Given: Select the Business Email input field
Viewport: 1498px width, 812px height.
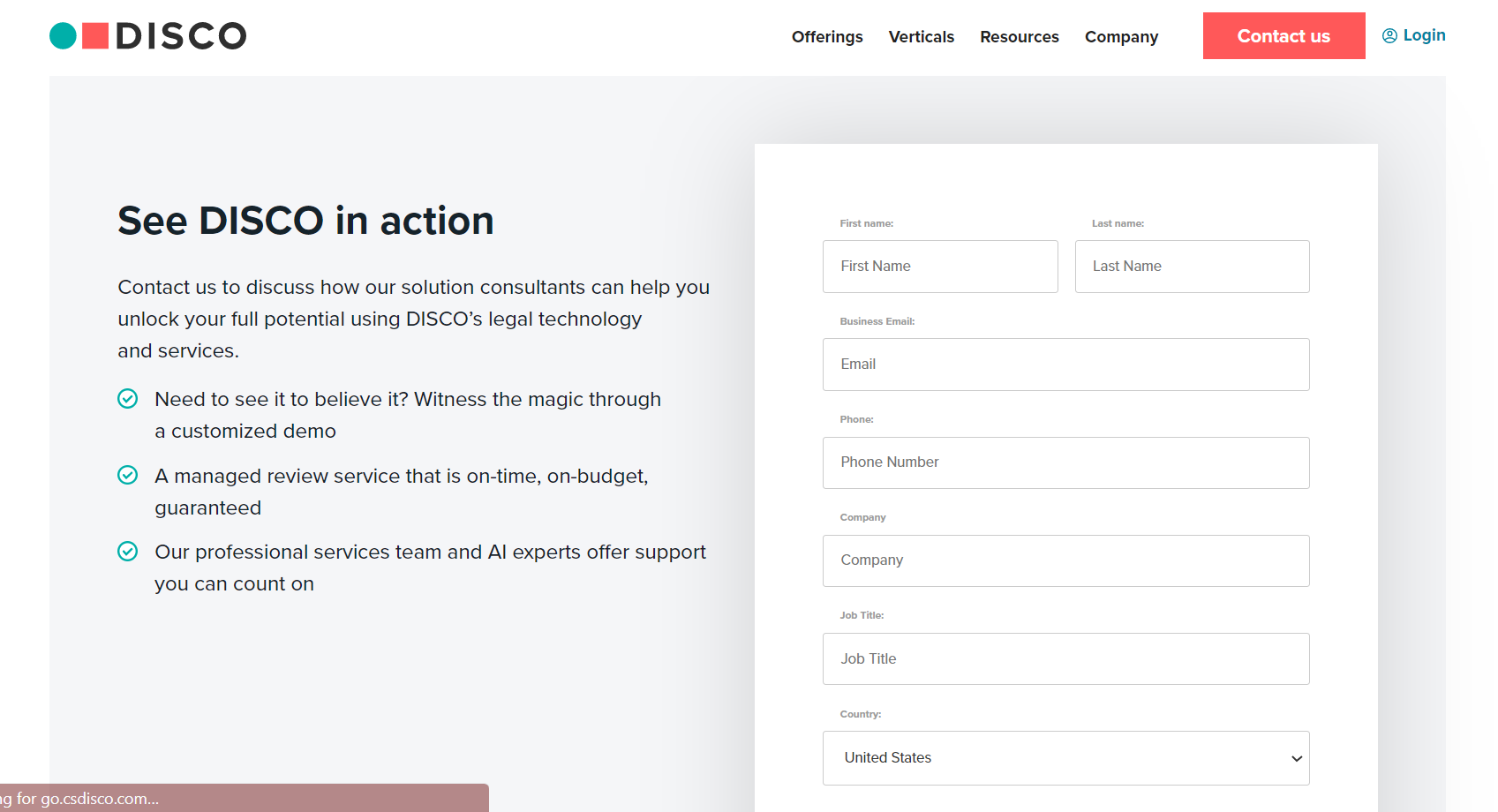Looking at the screenshot, I should point(1065,365).
